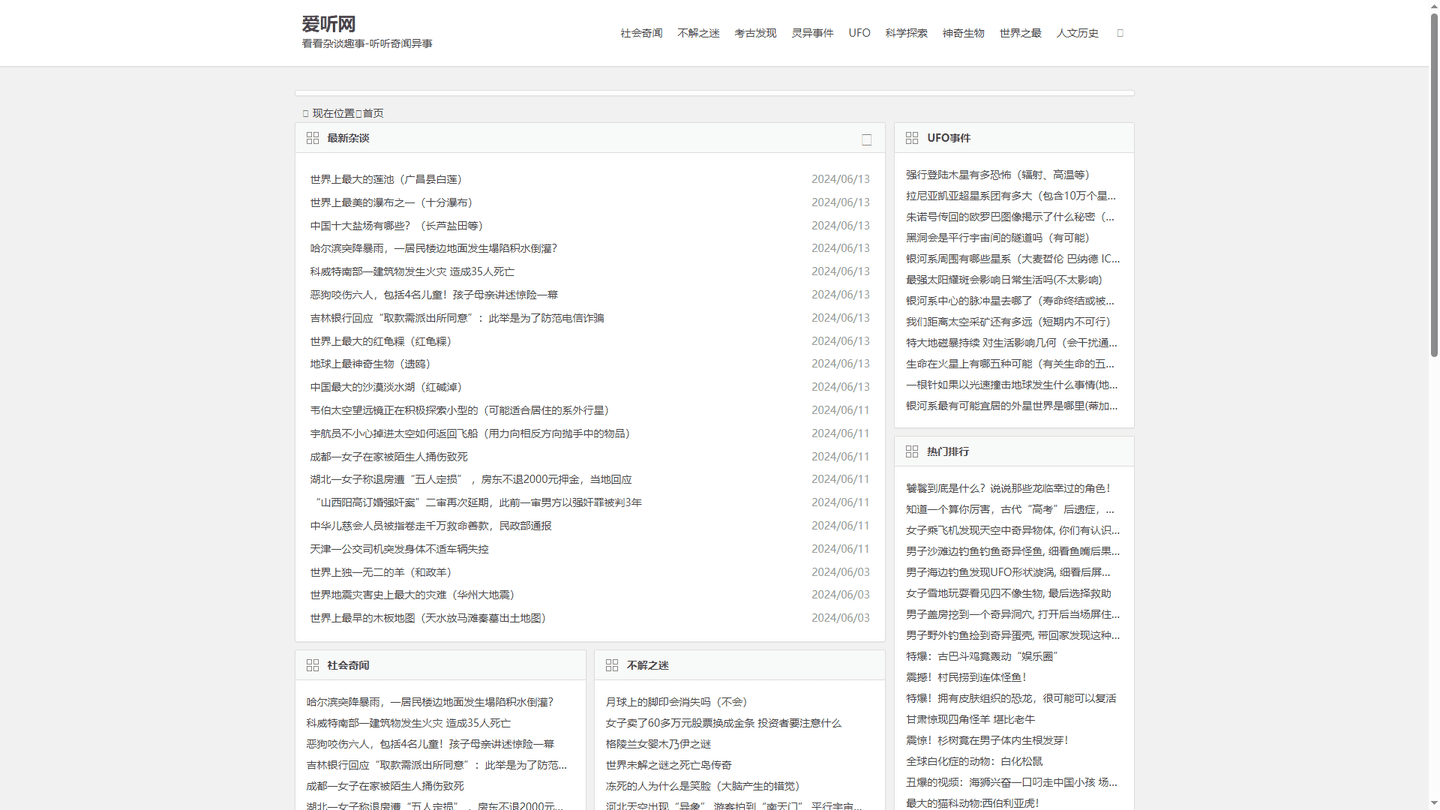Click the grid icon beside 热门排行

[912, 452]
